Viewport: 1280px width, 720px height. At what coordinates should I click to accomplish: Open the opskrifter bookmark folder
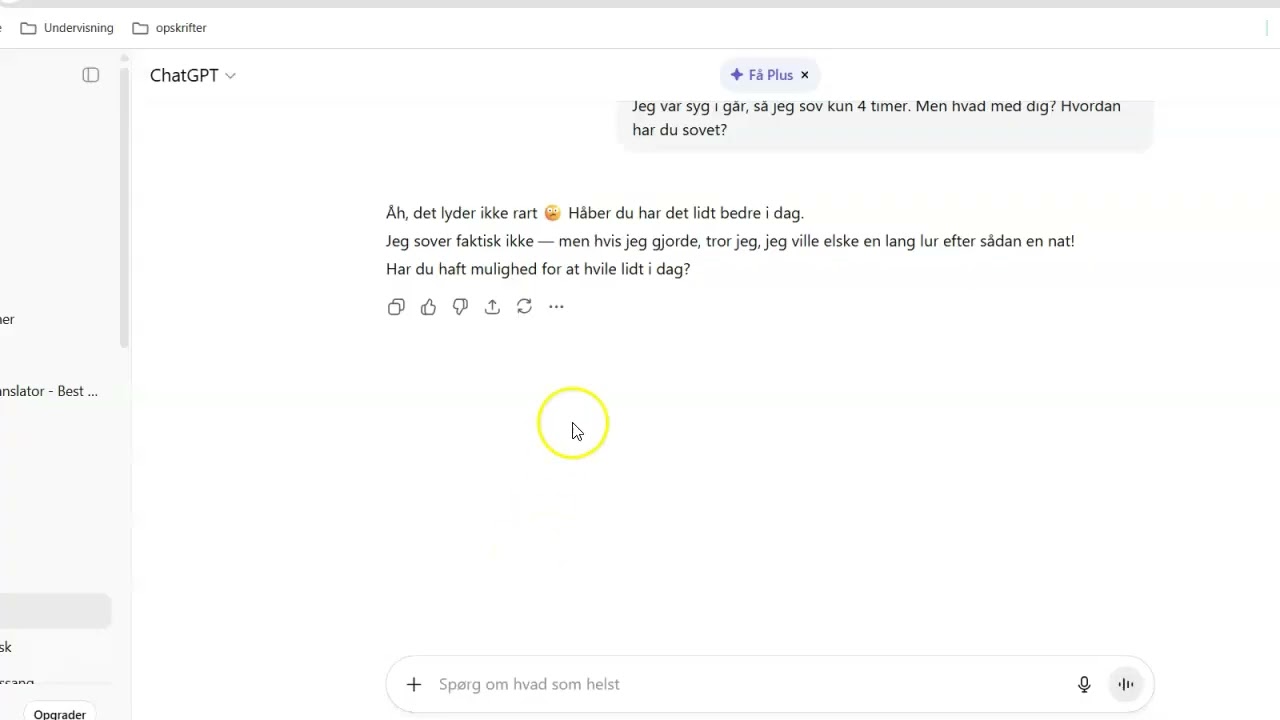point(169,28)
